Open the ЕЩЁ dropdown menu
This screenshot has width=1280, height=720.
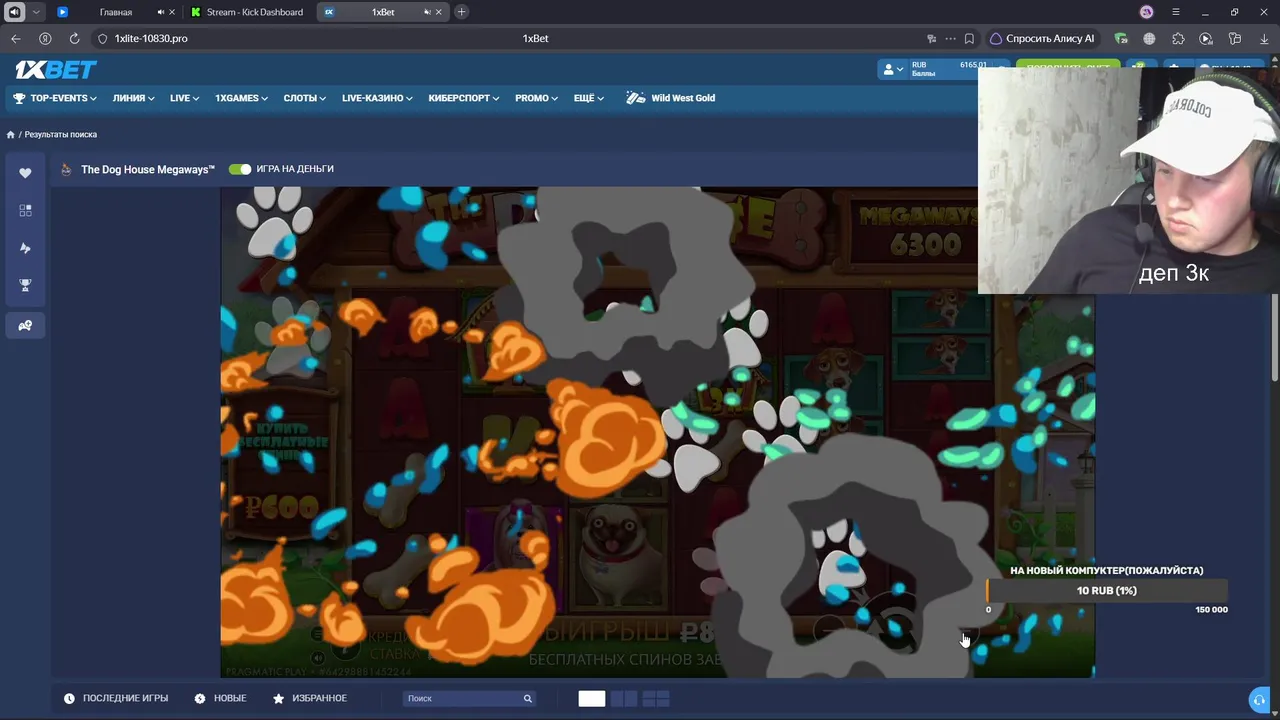tap(589, 98)
